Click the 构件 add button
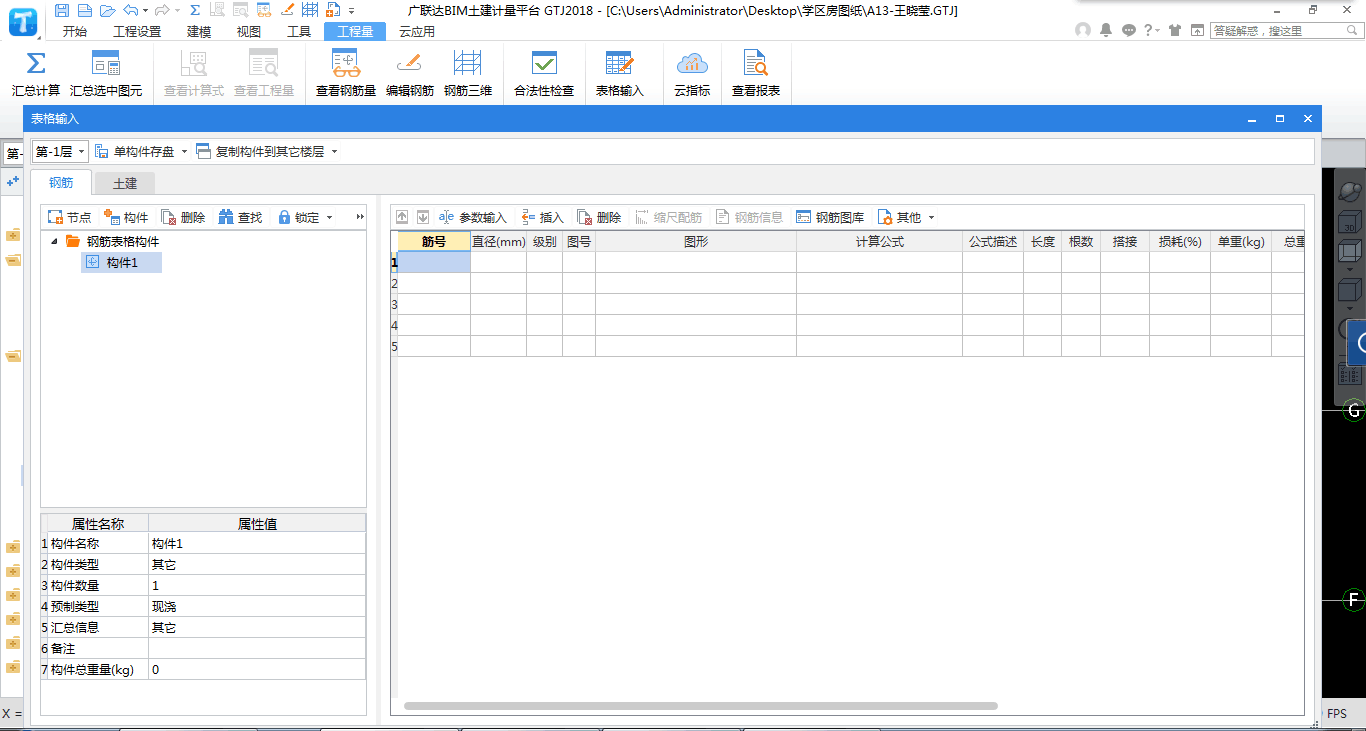This screenshot has width=1366, height=731. coord(126,217)
